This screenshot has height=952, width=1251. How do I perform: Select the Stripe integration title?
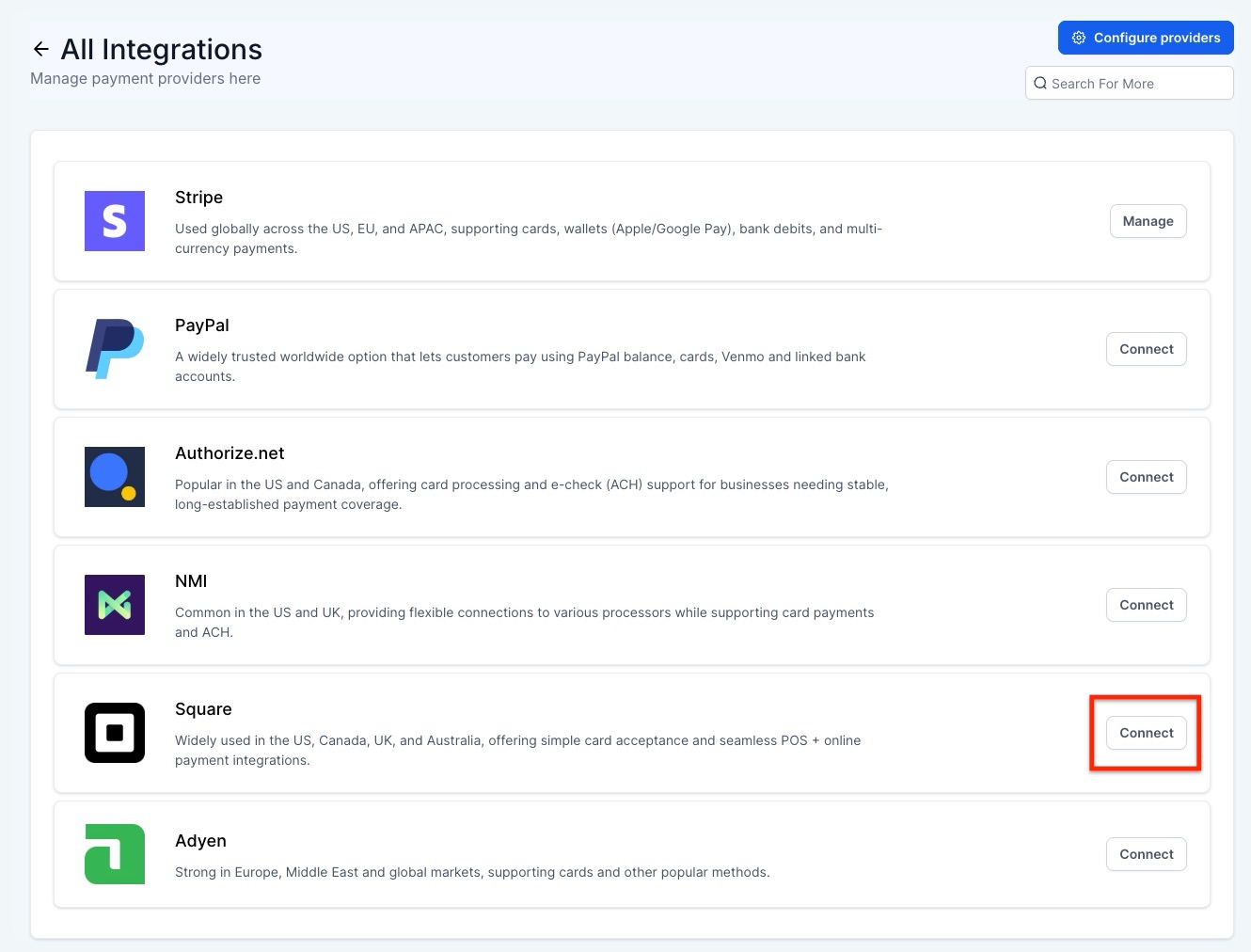(x=198, y=198)
